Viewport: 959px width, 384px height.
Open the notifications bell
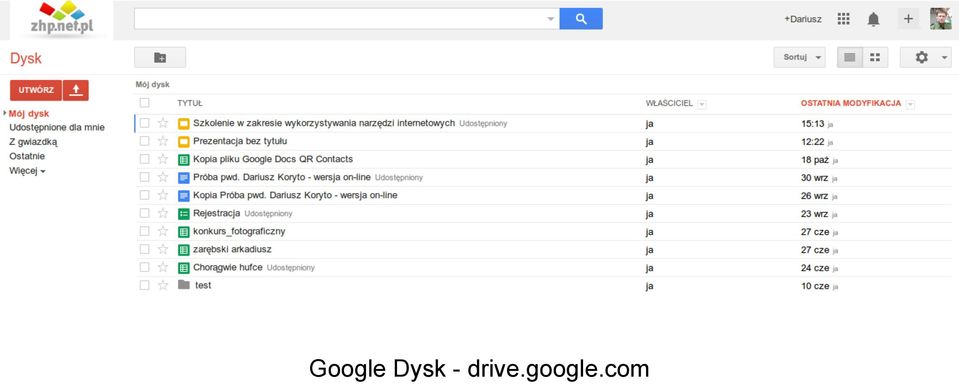(x=873, y=20)
